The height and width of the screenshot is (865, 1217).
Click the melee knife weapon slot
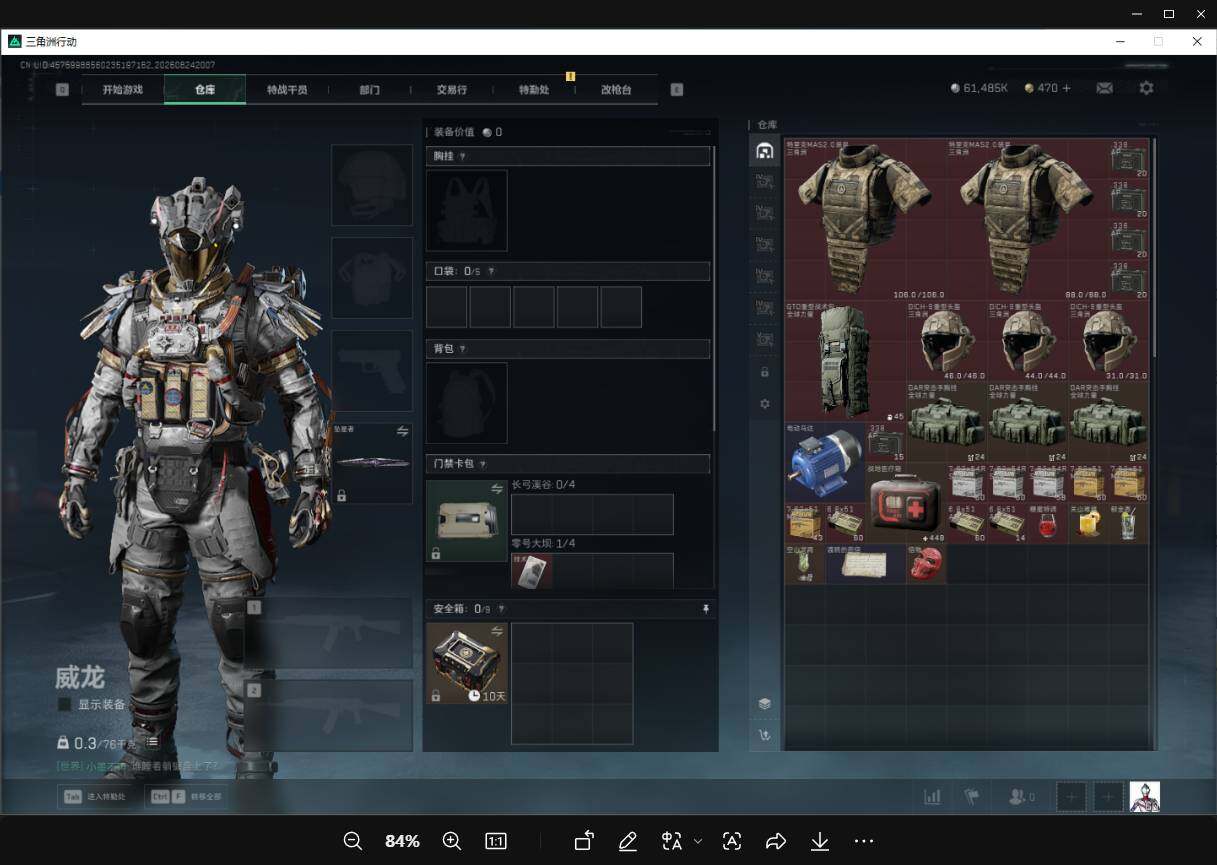(x=372, y=463)
